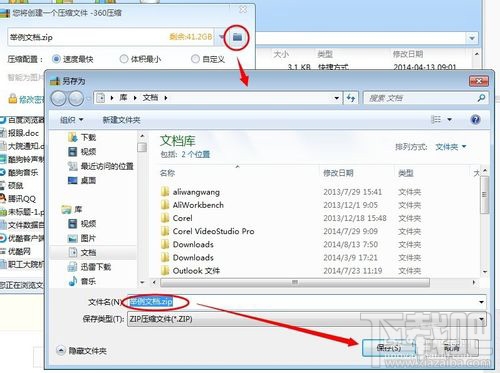Image resolution: width=500 pixels, height=373 pixels.
Task: Sort by 名称 column header
Action: click(x=167, y=173)
